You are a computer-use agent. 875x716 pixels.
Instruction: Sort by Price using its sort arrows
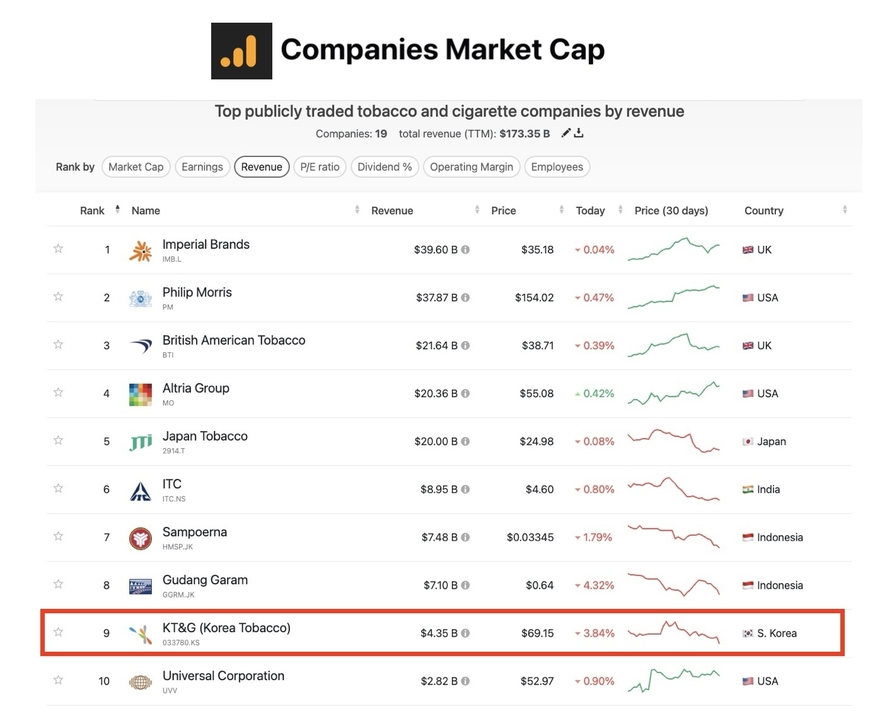pos(561,209)
